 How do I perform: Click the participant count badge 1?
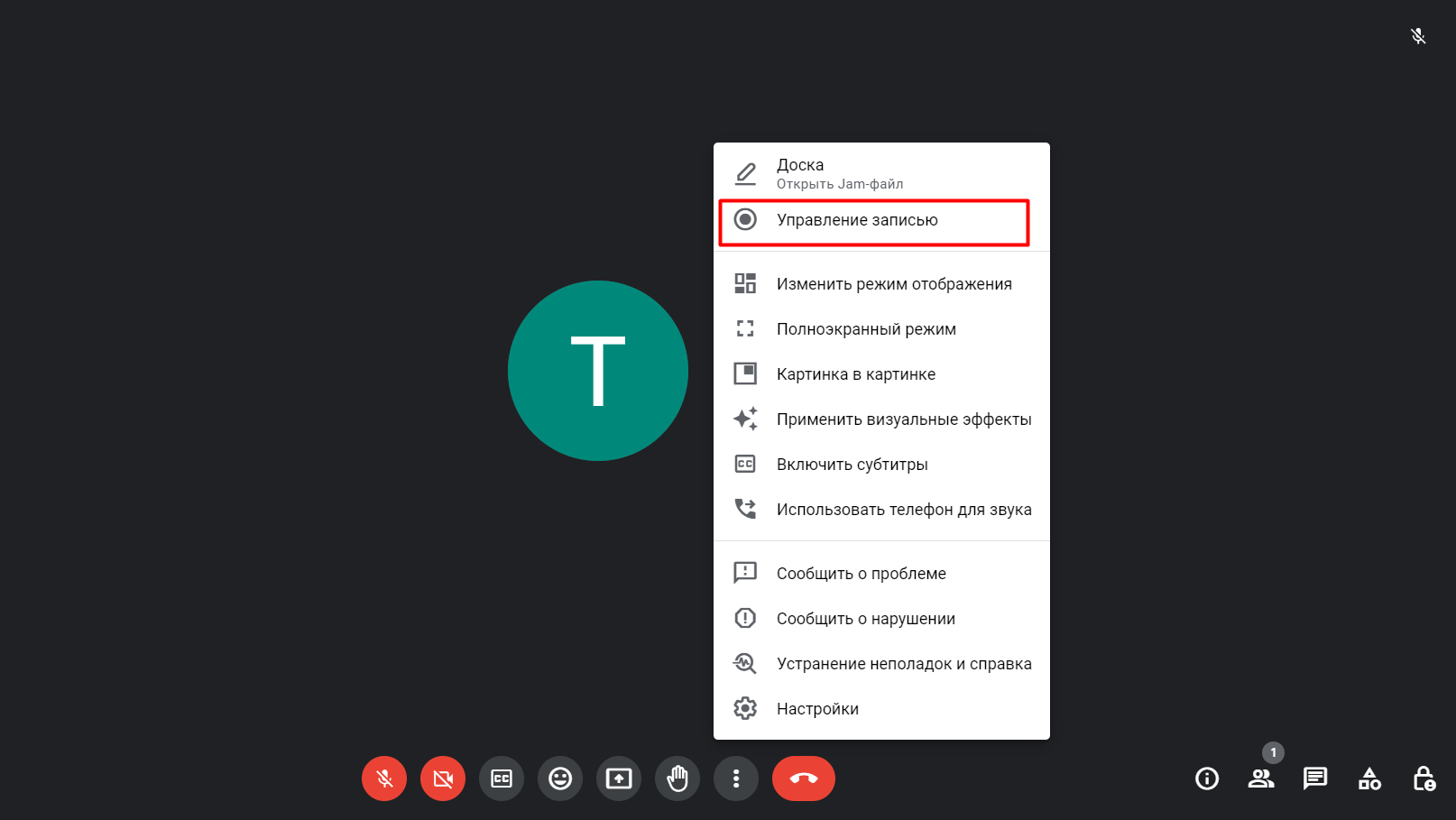[1273, 752]
